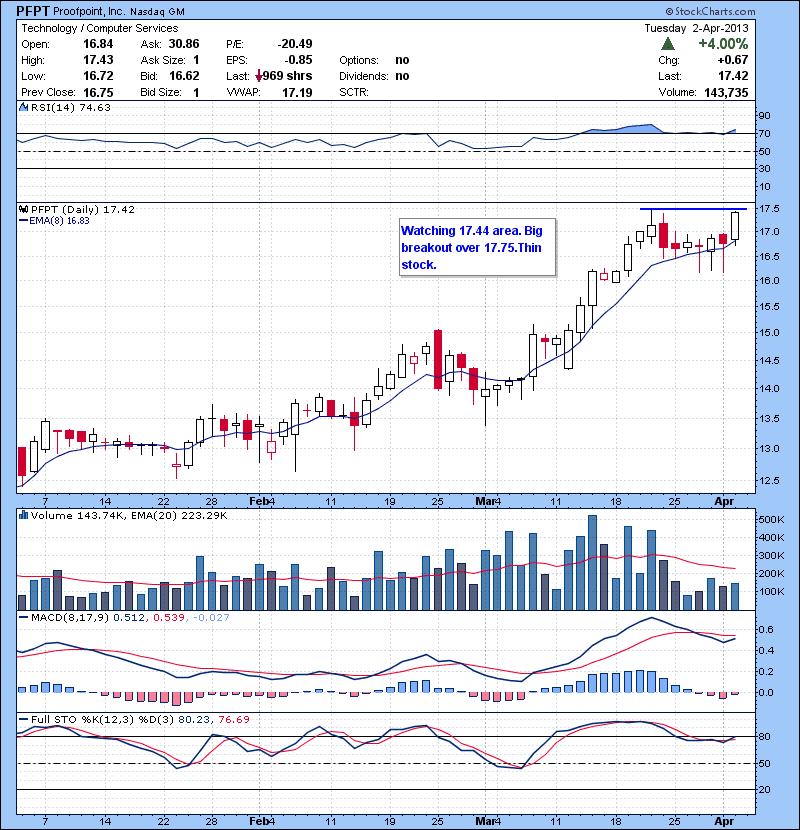Viewport: 800px width, 830px height.
Task: Click the MACD histogram value -0.027
Action: pos(211,617)
